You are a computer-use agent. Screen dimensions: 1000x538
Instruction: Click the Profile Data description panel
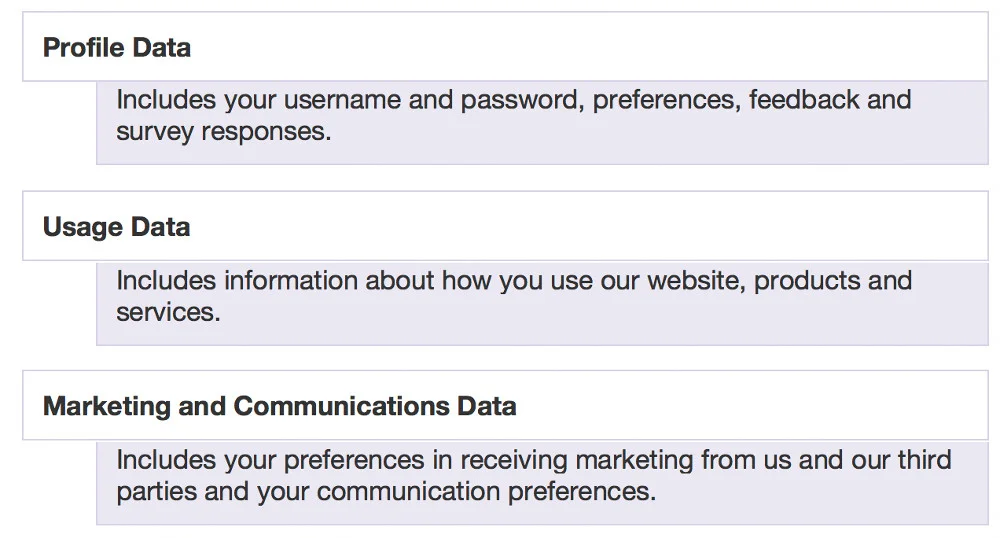pyautogui.click(x=542, y=123)
